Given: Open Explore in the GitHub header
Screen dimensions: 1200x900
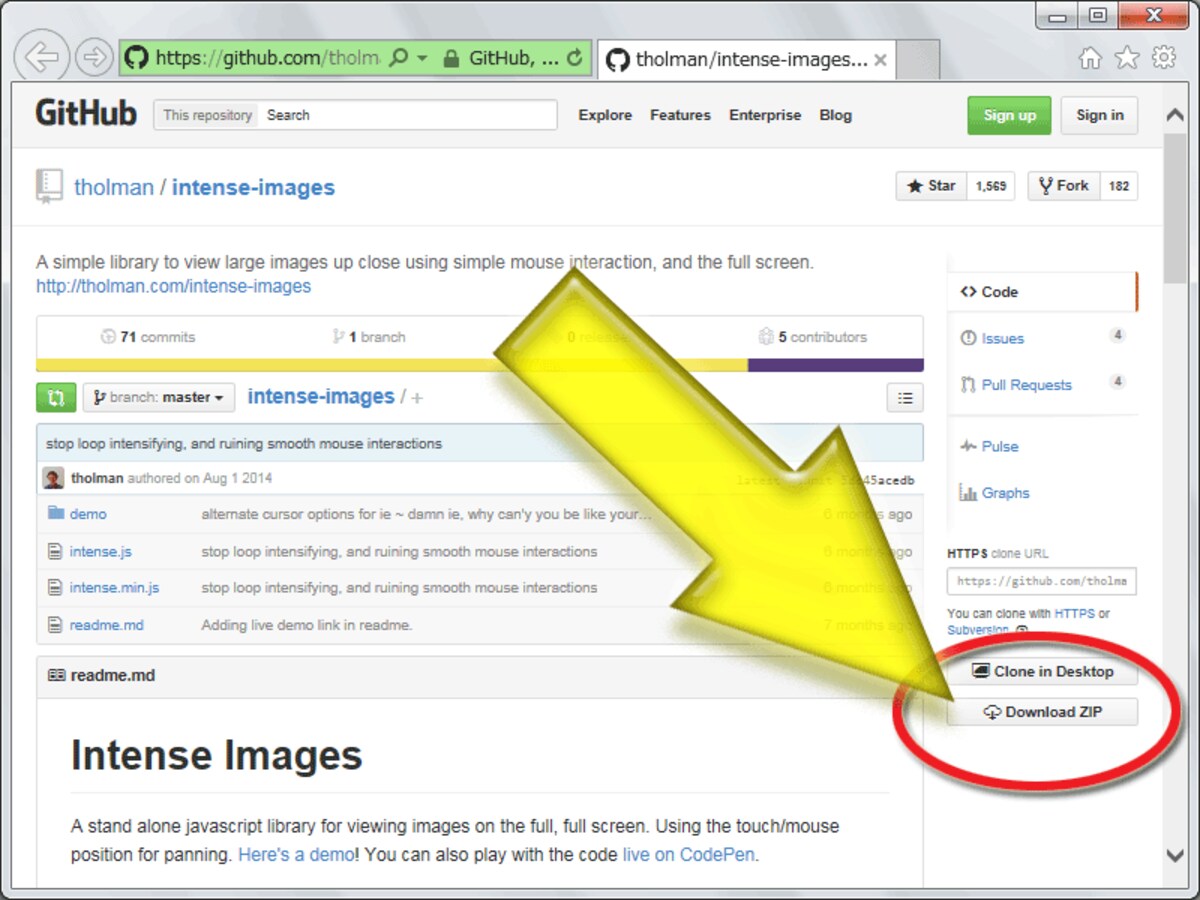Looking at the screenshot, I should (605, 115).
